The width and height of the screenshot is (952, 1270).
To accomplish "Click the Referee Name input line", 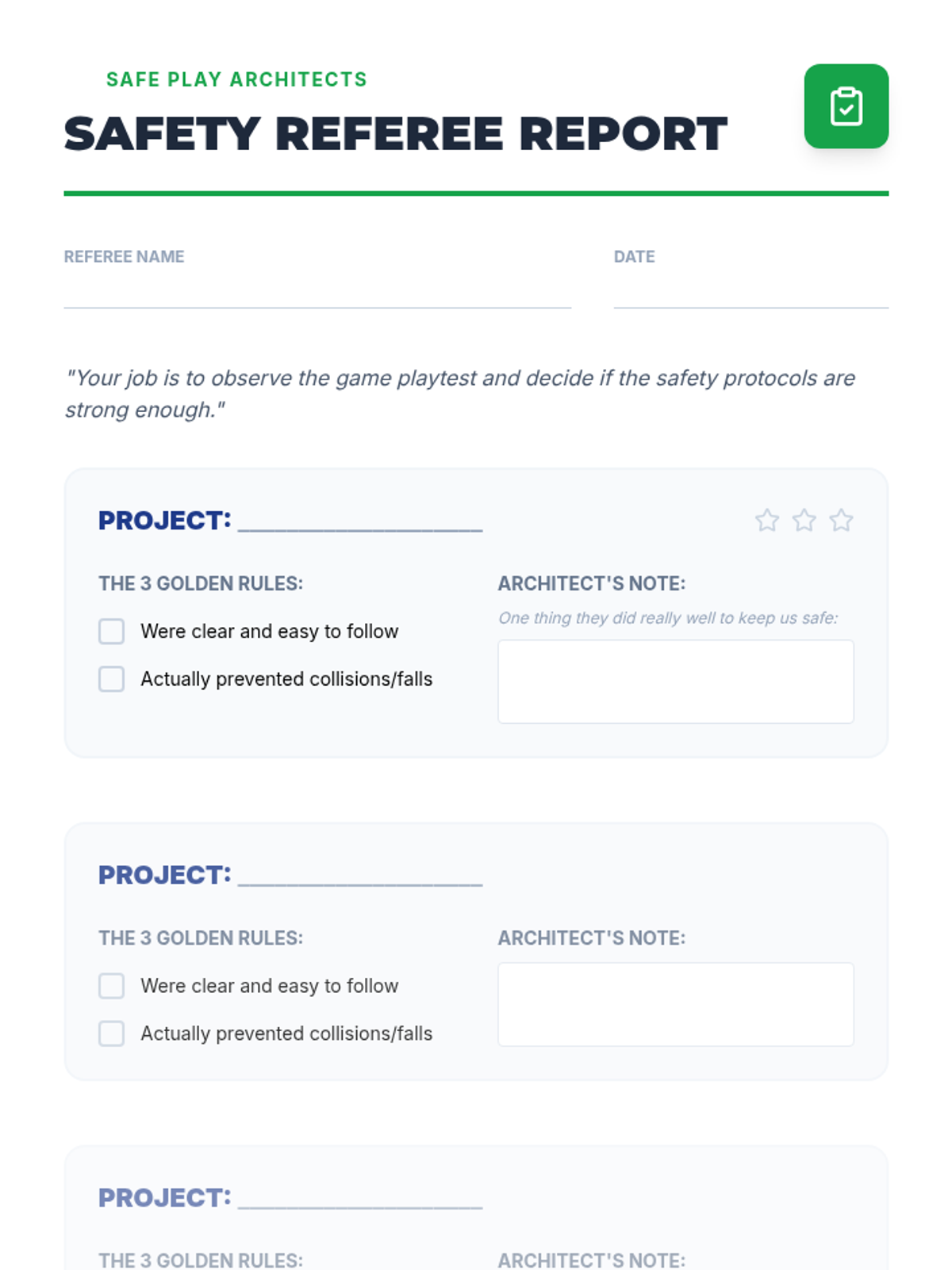I will [317, 292].
